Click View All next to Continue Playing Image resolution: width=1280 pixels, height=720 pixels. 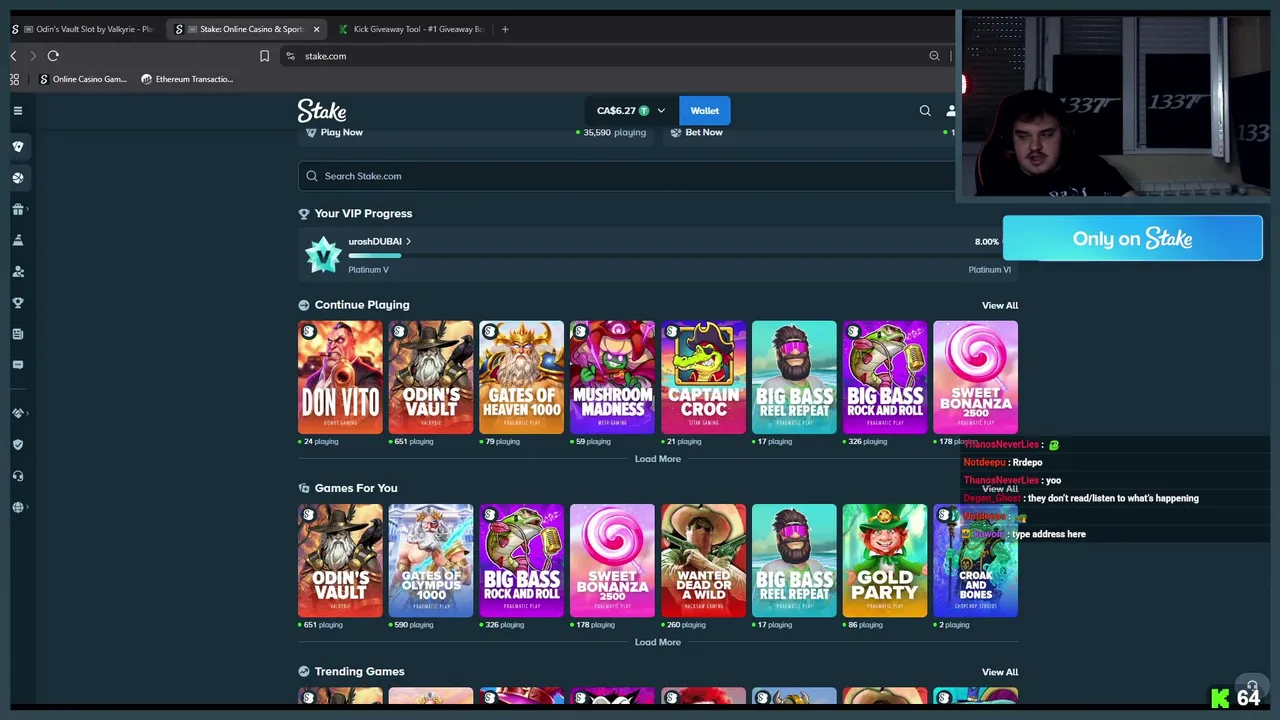999,305
